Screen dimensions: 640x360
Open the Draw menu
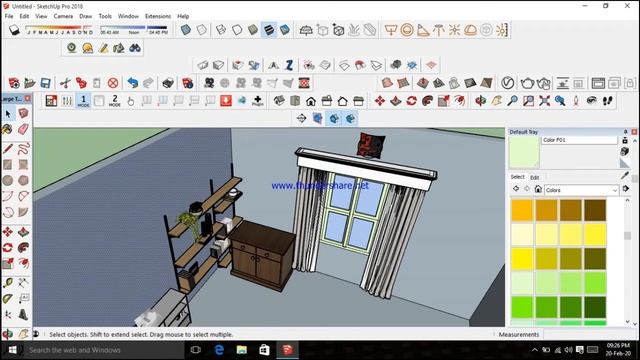point(85,16)
